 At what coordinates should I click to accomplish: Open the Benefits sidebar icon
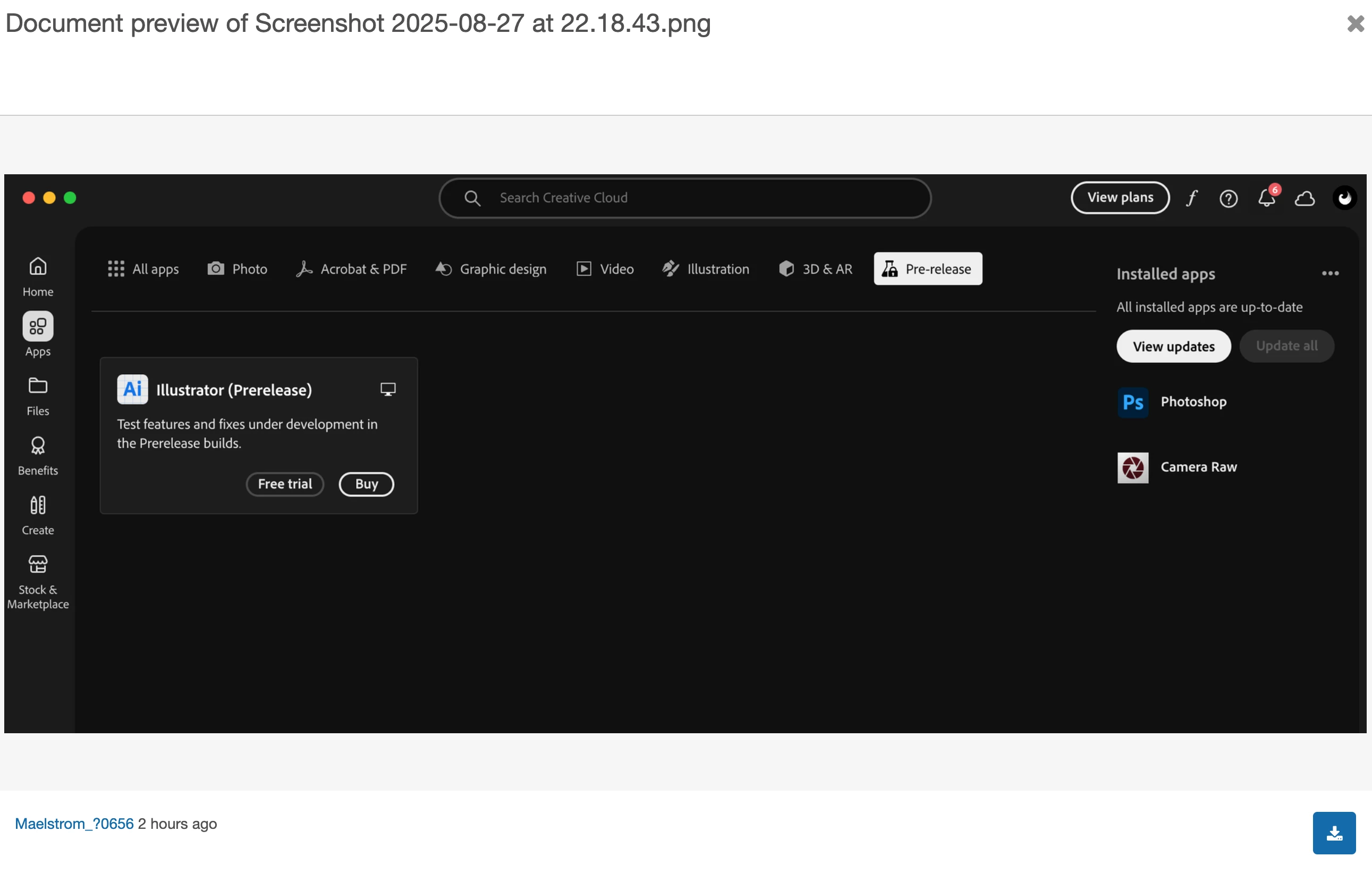click(38, 455)
